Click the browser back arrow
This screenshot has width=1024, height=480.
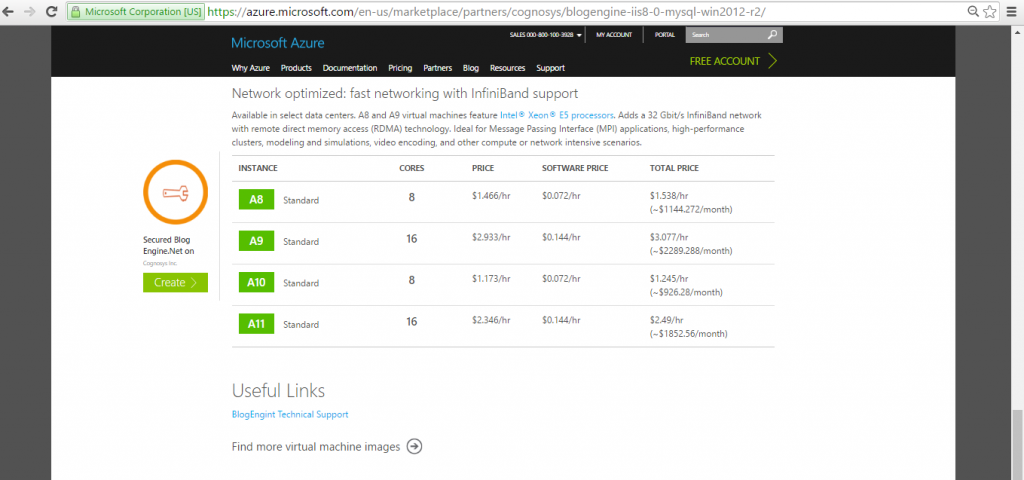pyautogui.click(x=11, y=12)
